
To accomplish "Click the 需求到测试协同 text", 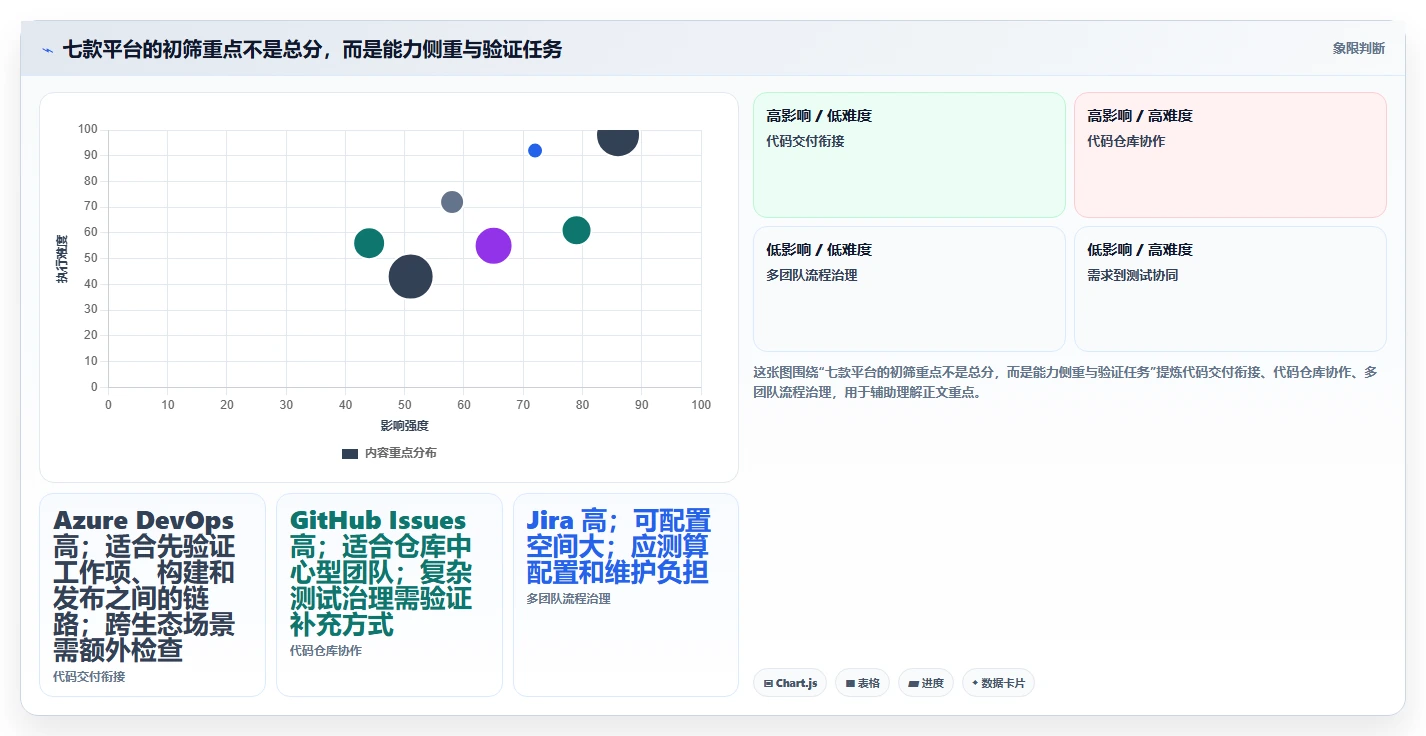I will point(1132,275).
